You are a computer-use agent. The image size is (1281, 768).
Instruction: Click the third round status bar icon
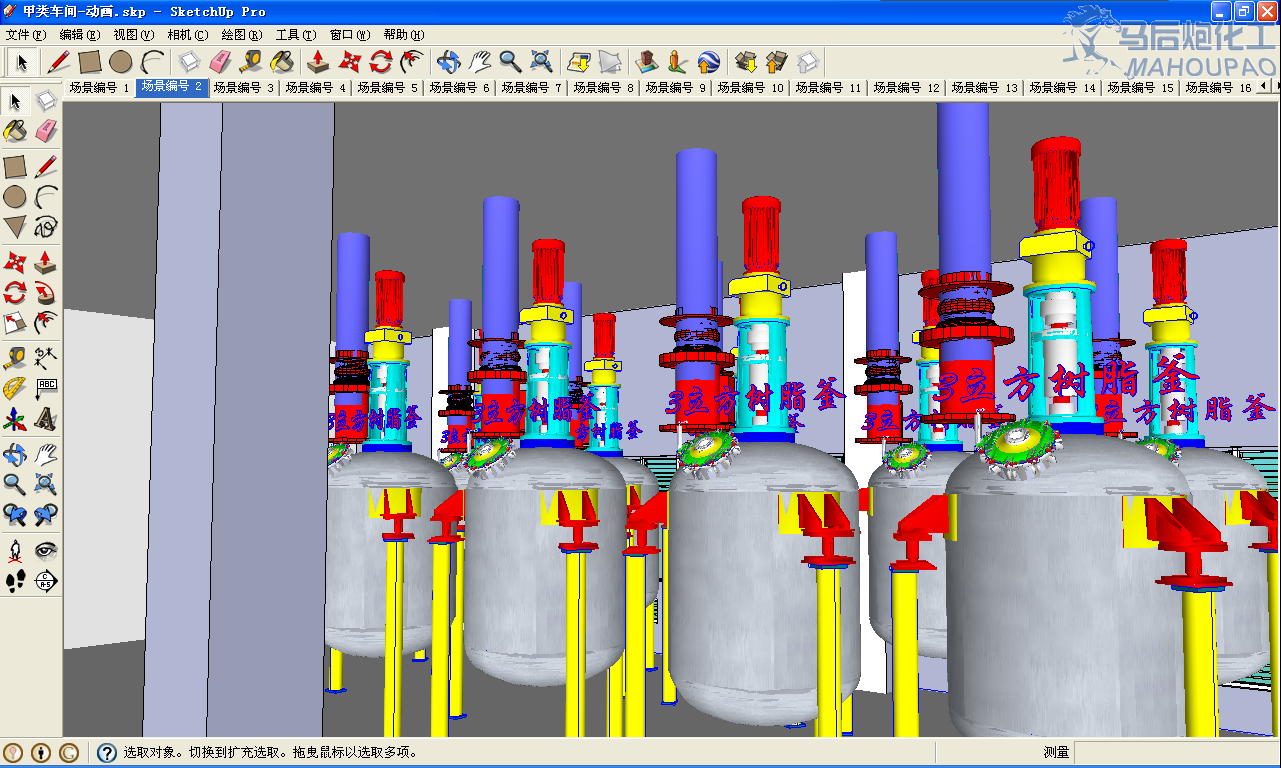[x=70, y=753]
